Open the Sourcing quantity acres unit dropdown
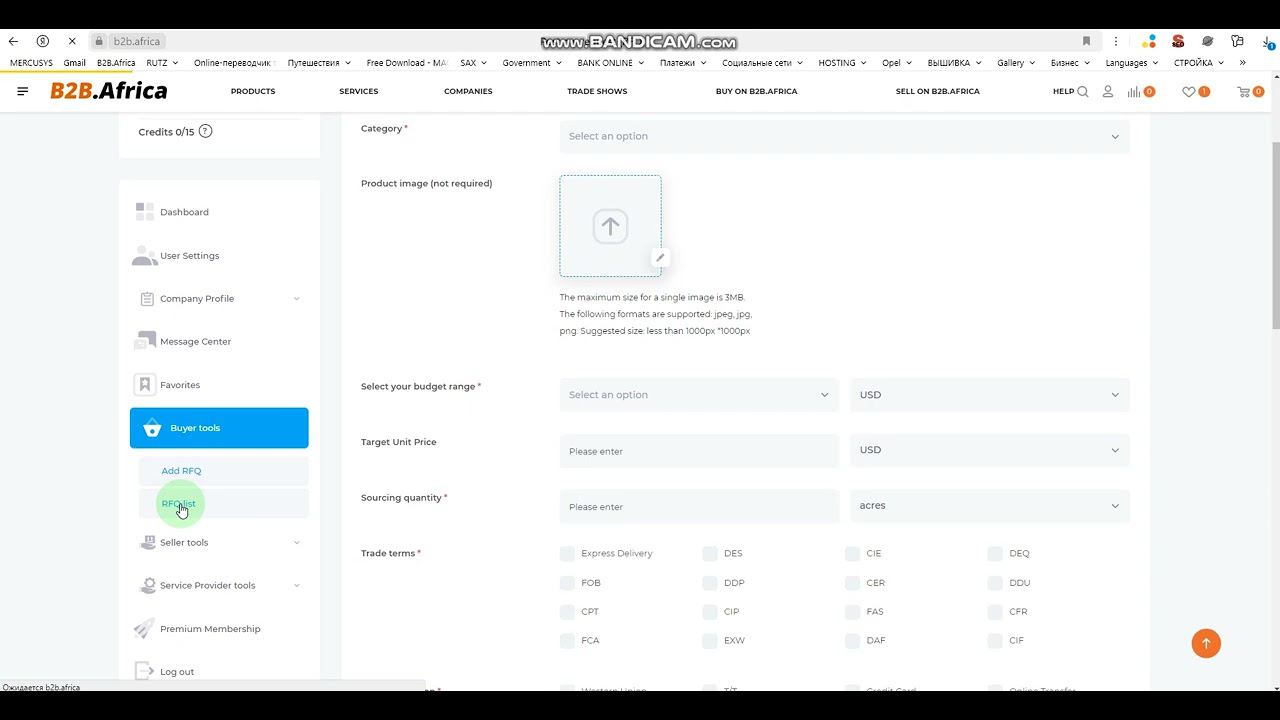Image resolution: width=1280 pixels, height=720 pixels. (x=989, y=506)
